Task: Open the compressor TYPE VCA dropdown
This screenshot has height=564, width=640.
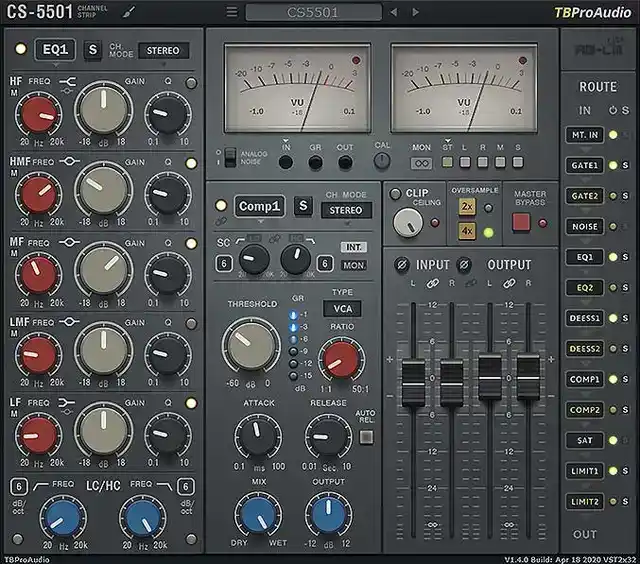Action: 342,309
